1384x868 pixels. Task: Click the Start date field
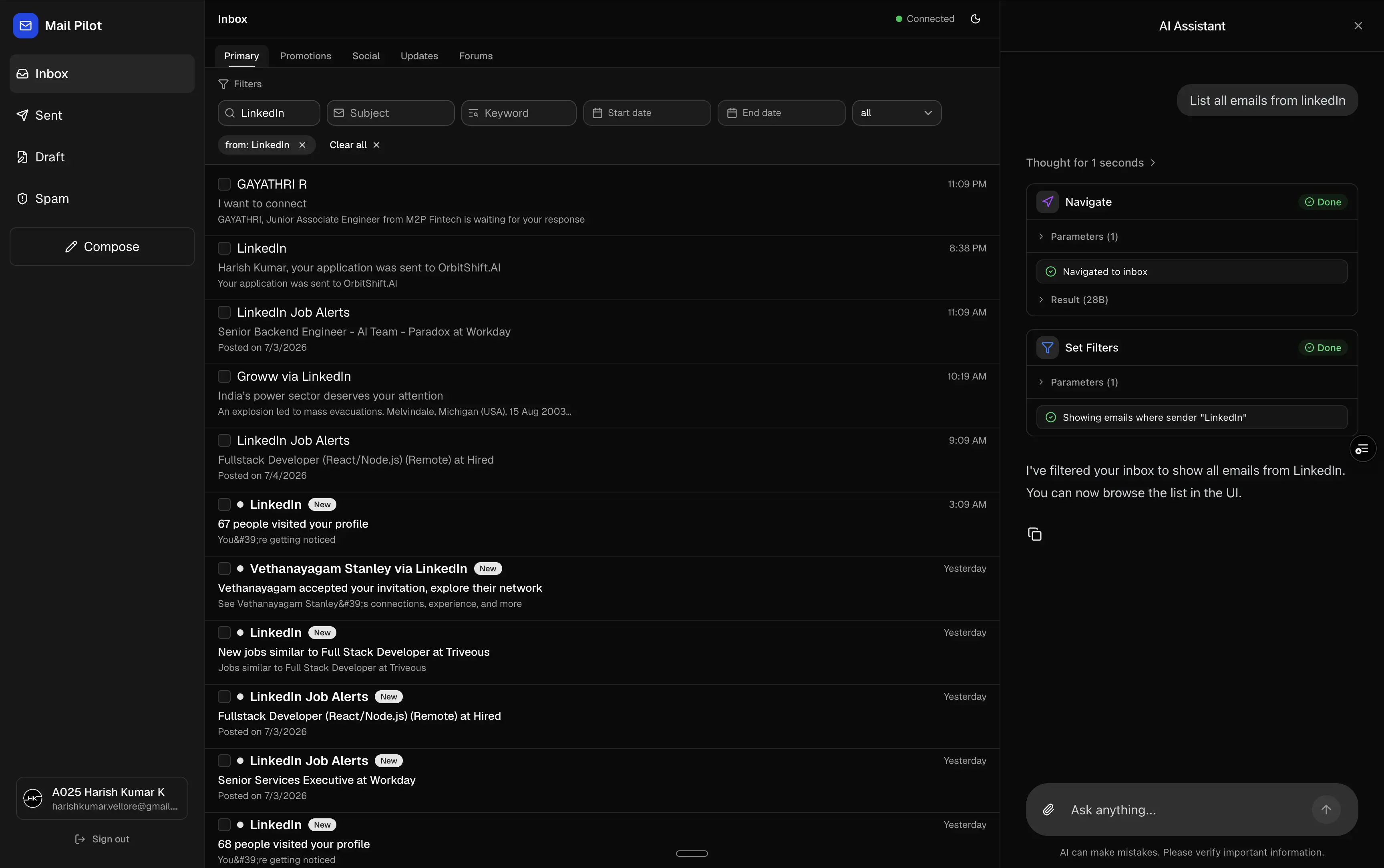(647, 113)
